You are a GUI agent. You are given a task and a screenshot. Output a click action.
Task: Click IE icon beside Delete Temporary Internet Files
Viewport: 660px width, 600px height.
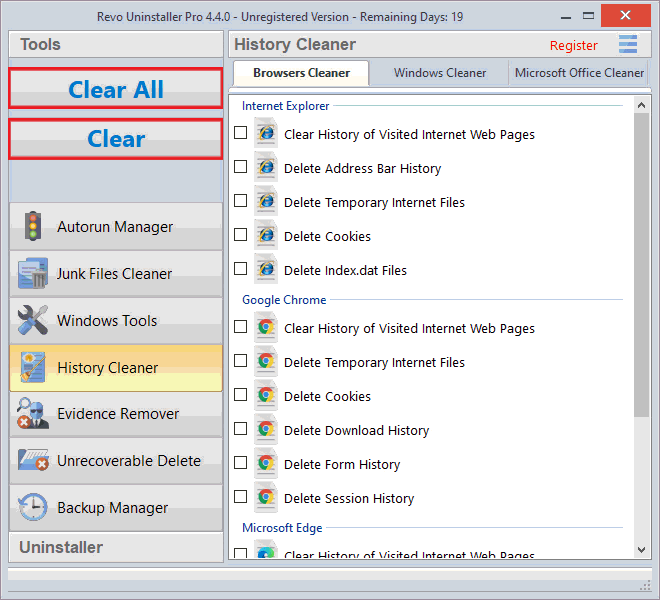[x=266, y=201]
